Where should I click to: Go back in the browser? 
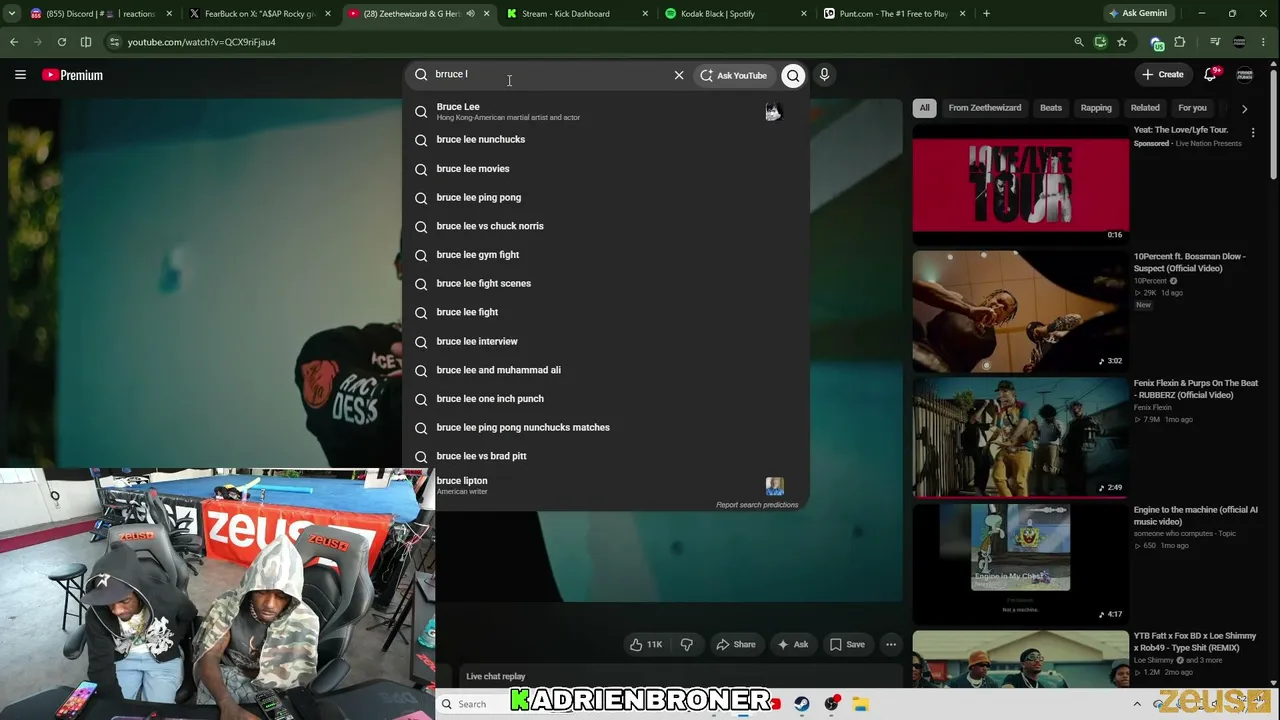coord(14,42)
